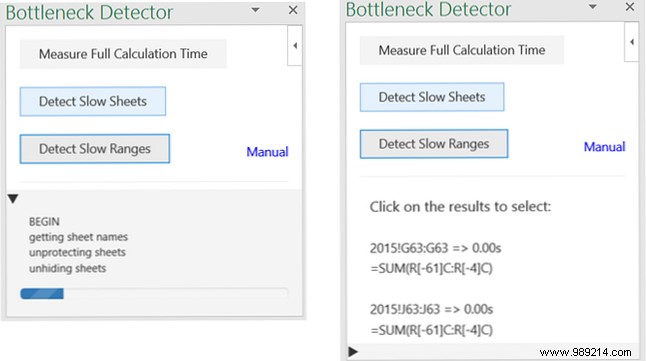Click 'Click on the results to select:' text

[x=460, y=206]
